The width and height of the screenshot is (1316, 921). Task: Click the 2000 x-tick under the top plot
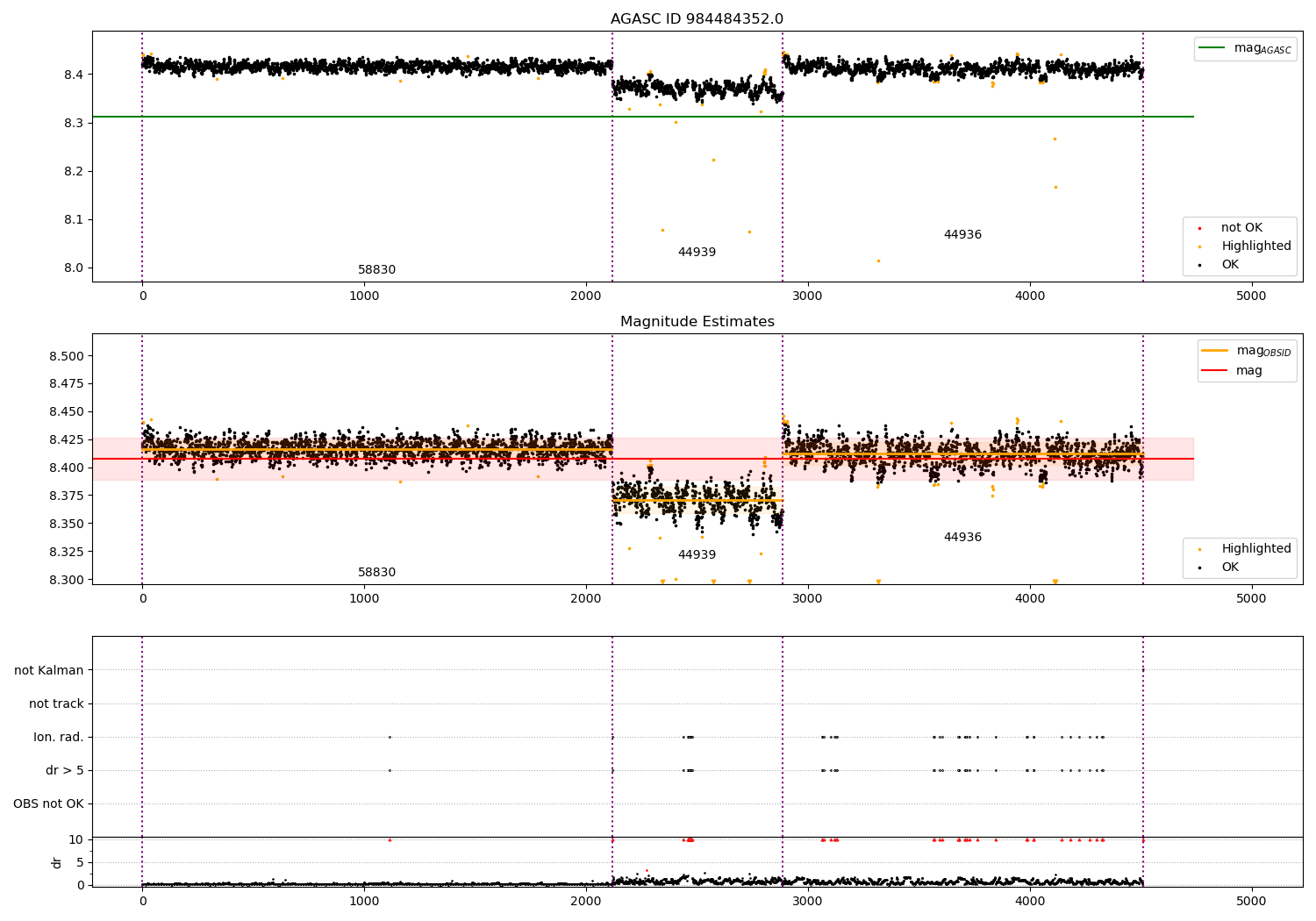pos(586,296)
